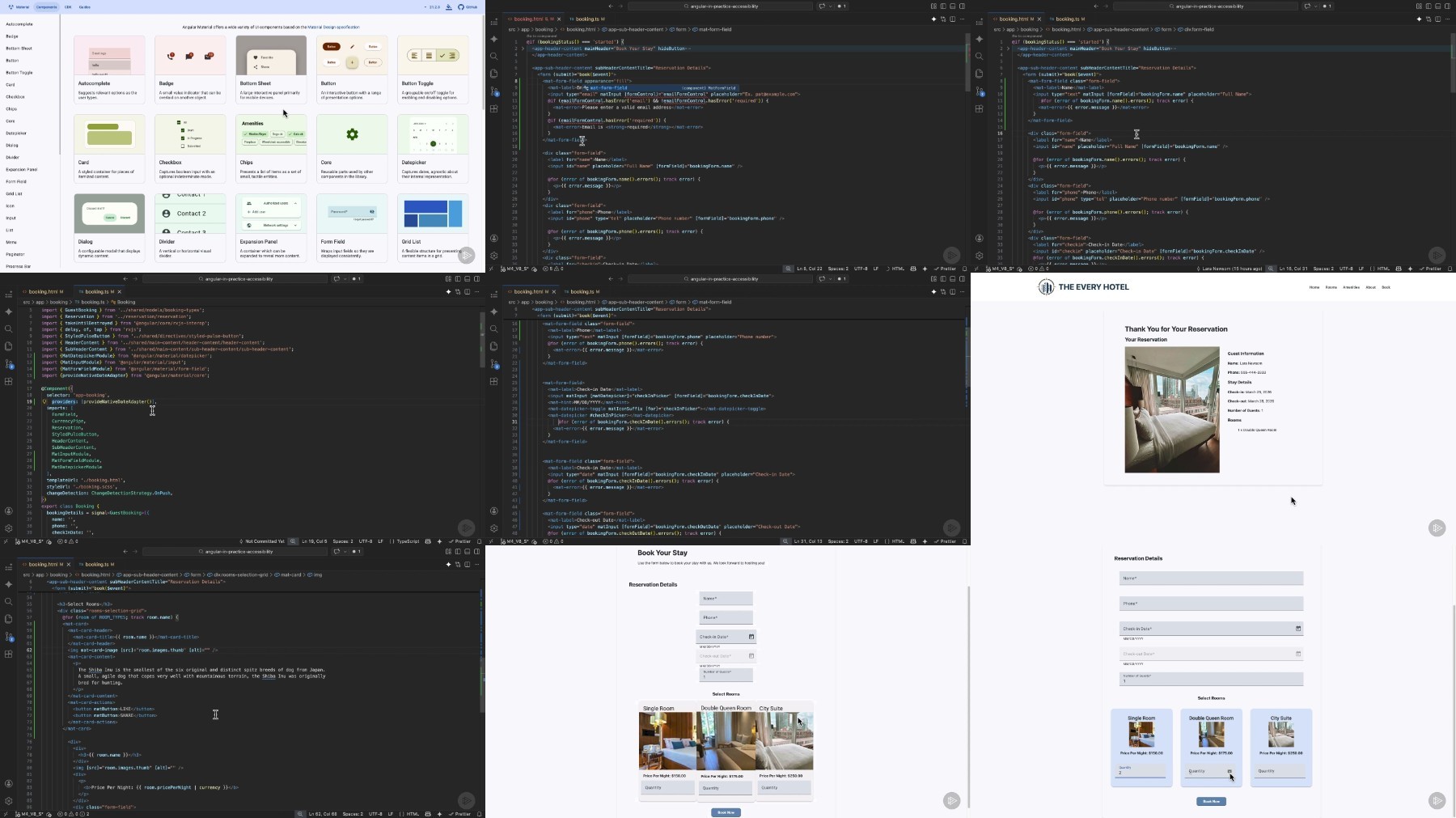Open Search in the Ln 8, Col 22 editor activity bar
The width and height of the screenshot is (1456, 818).
pos(493,56)
